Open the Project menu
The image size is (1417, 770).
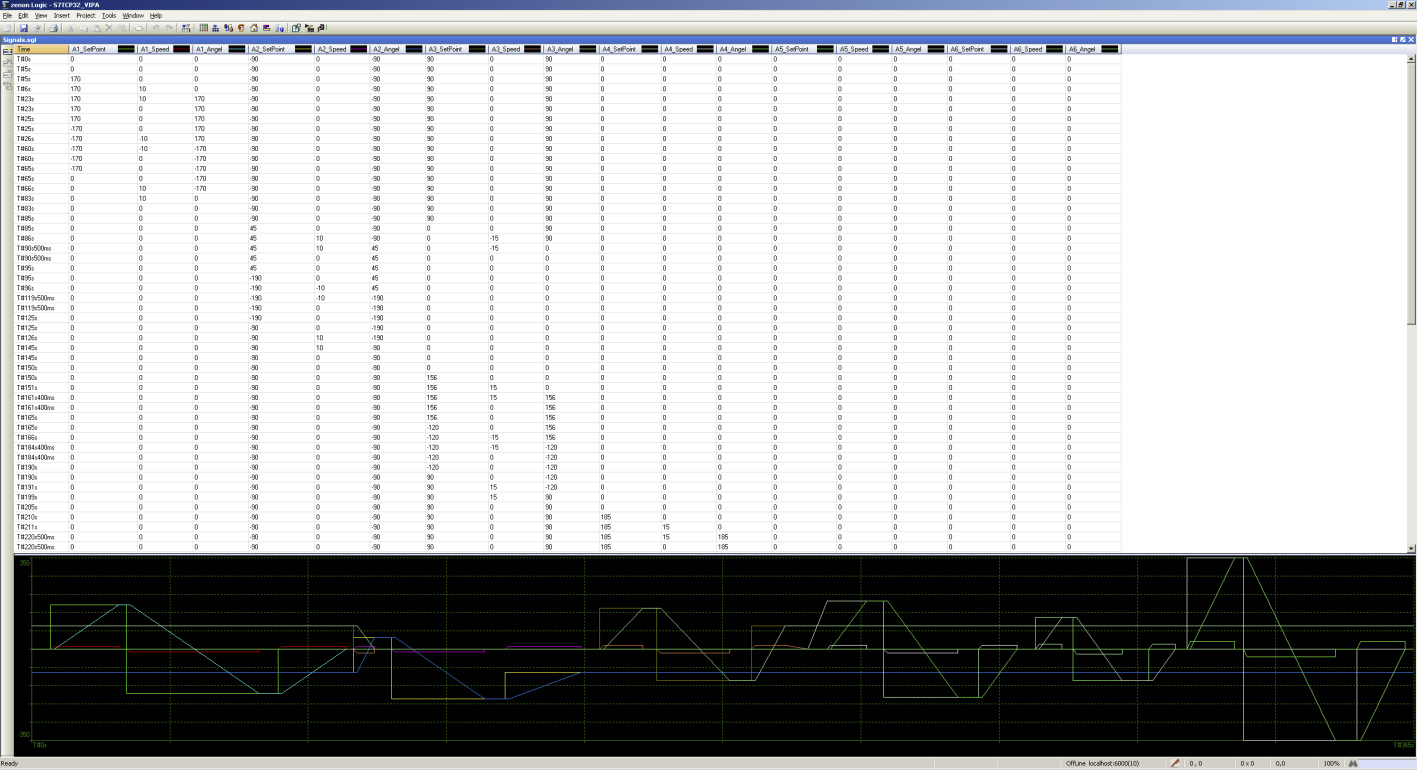(85, 16)
